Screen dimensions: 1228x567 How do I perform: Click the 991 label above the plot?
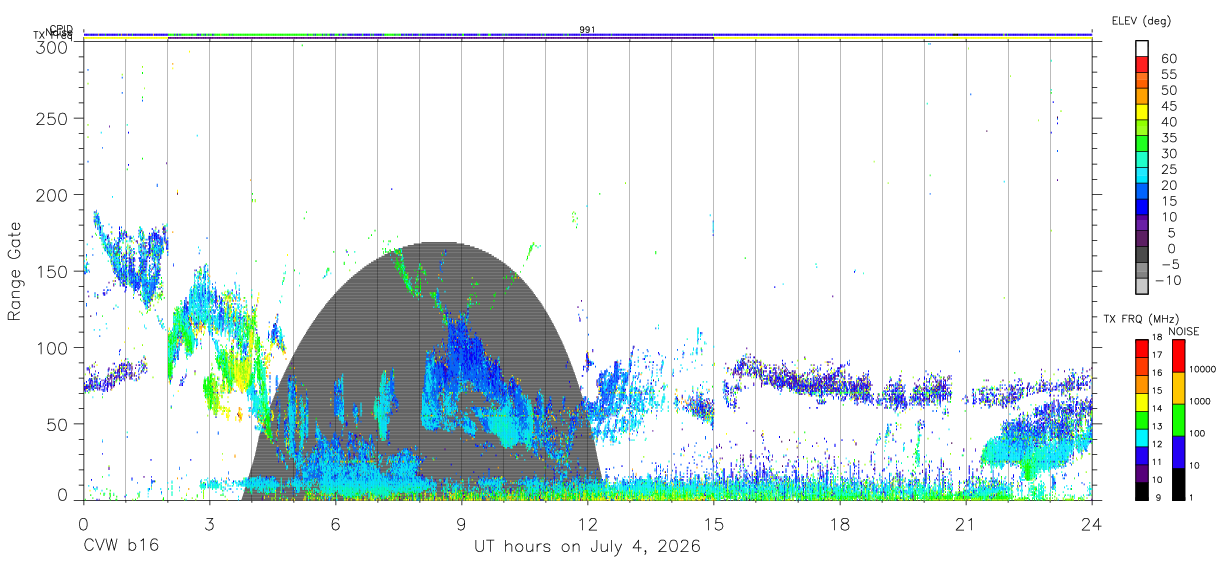tap(587, 30)
